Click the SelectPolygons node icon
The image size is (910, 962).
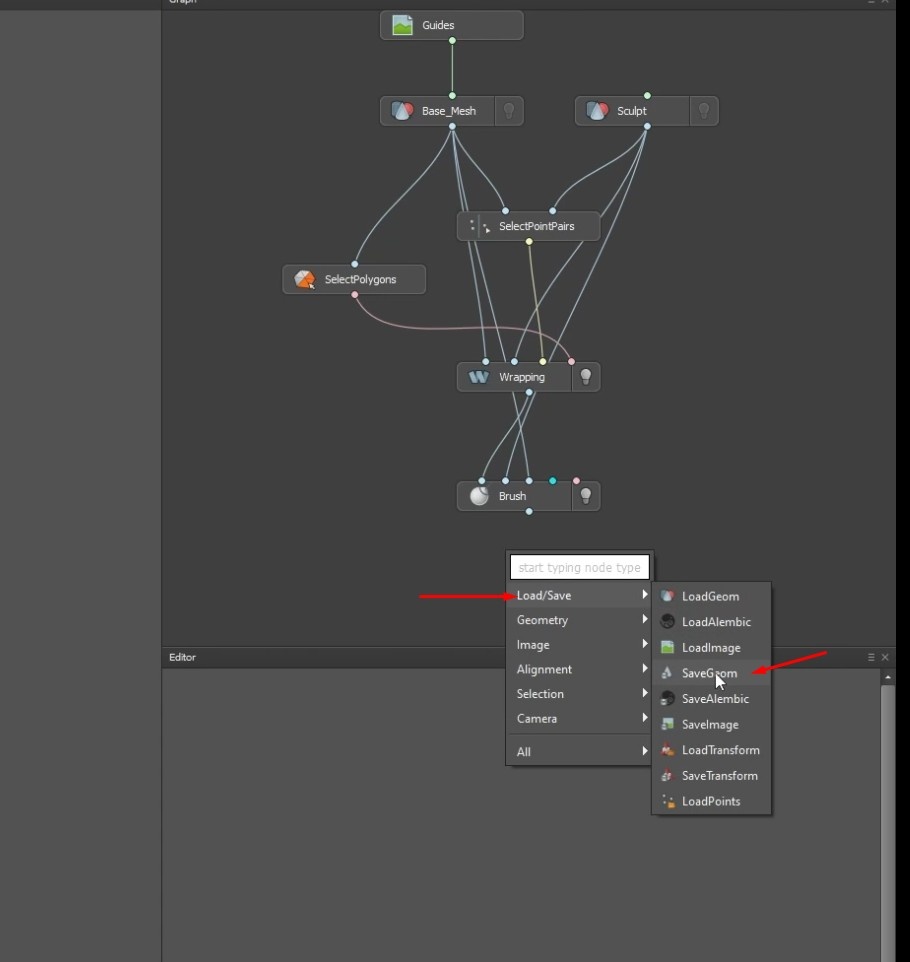(305, 280)
